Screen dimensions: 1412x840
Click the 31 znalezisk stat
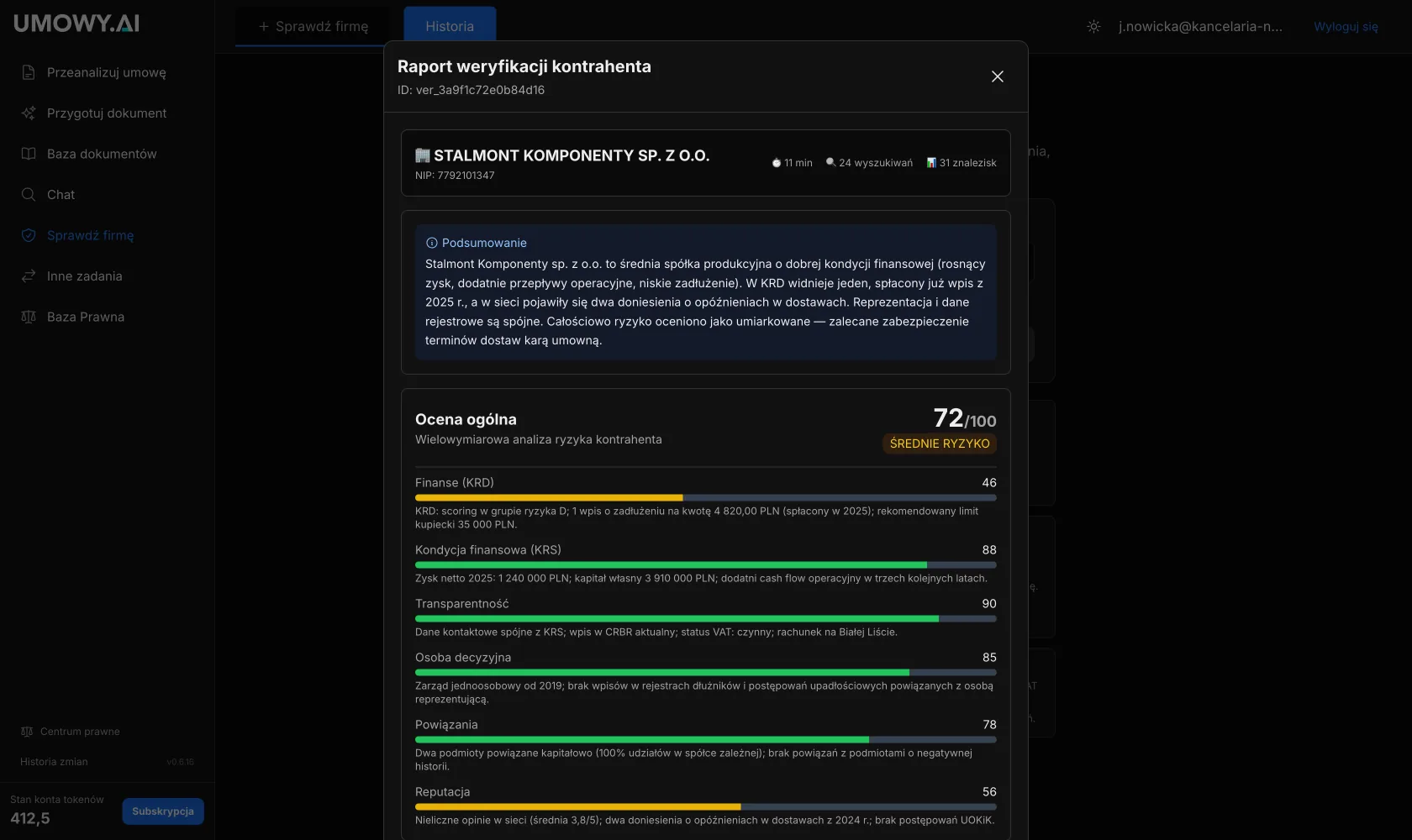coord(962,163)
